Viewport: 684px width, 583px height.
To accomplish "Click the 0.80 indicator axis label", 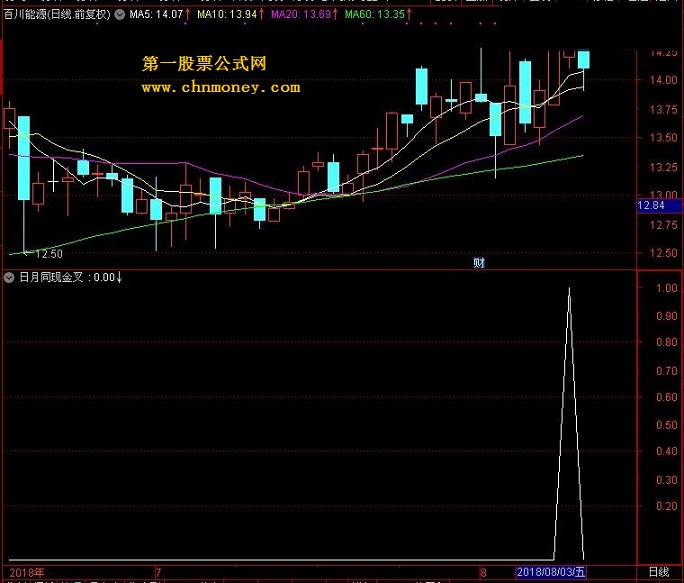I will point(667,343).
